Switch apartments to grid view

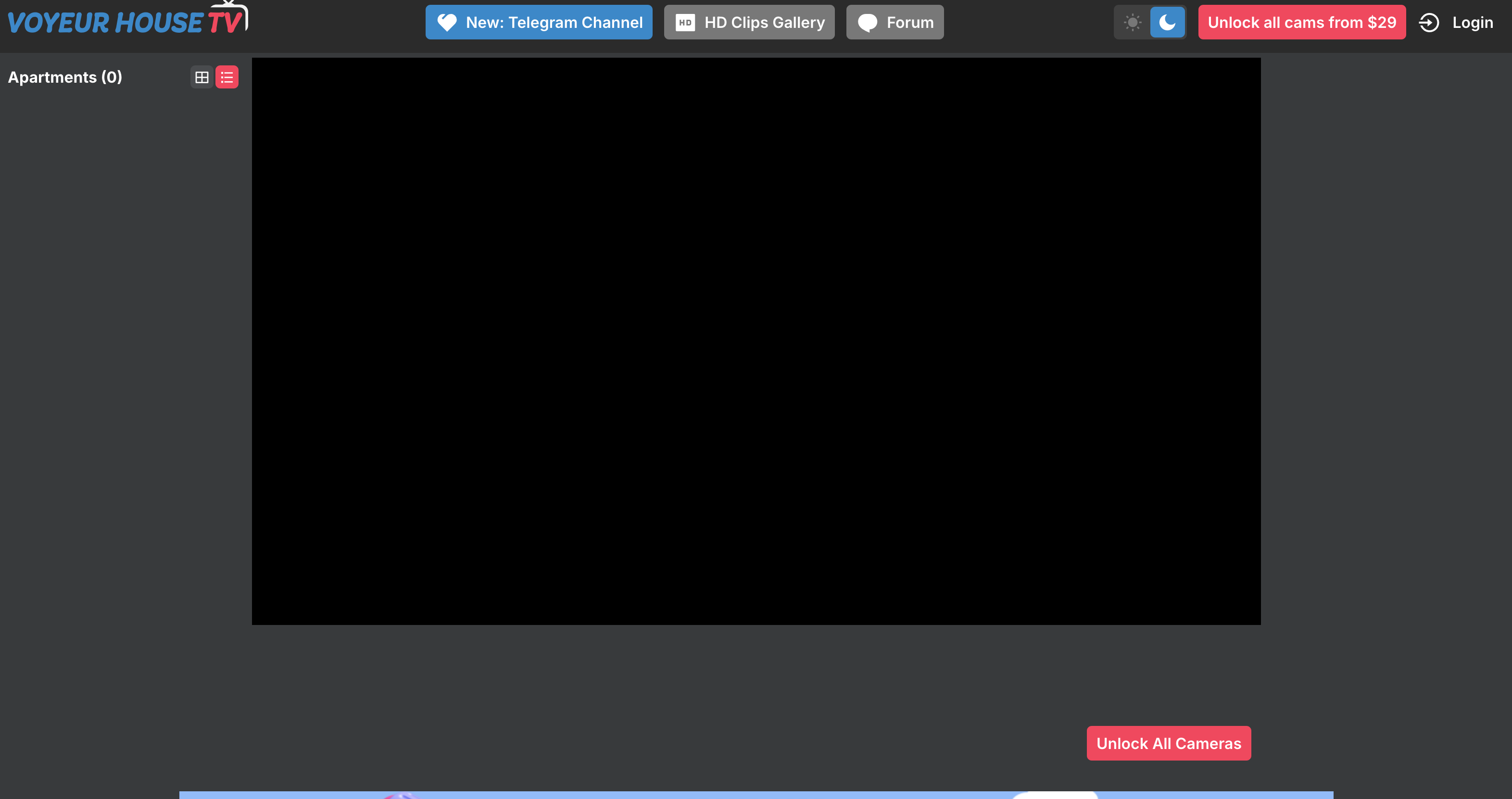(202, 77)
